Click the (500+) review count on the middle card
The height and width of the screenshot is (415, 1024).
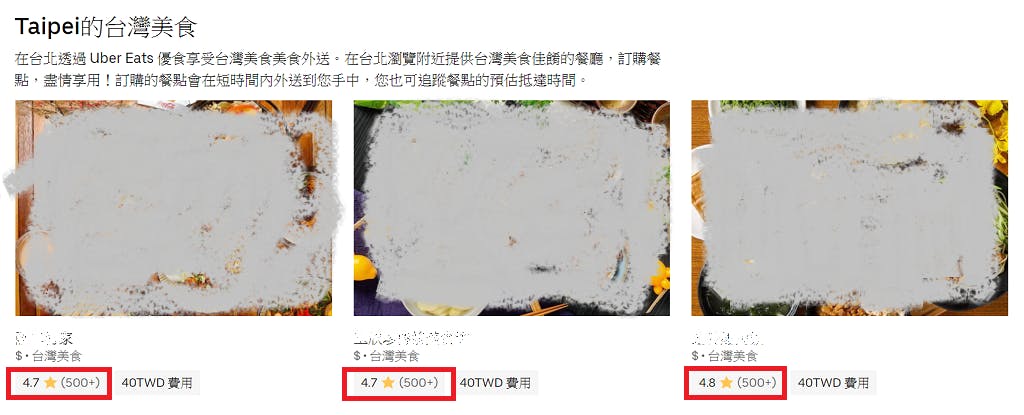pos(419,383)
